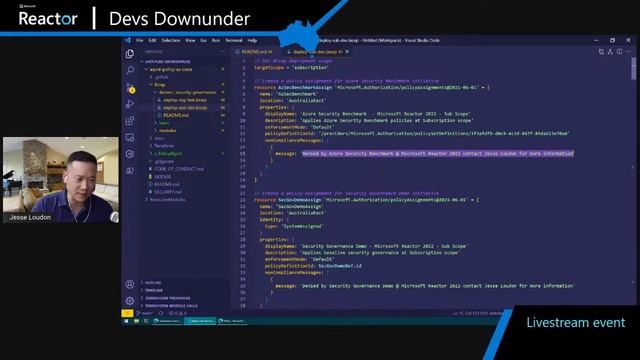Expand the docs folder
This screenshot has height=360, width=640.
coord(159,138)
